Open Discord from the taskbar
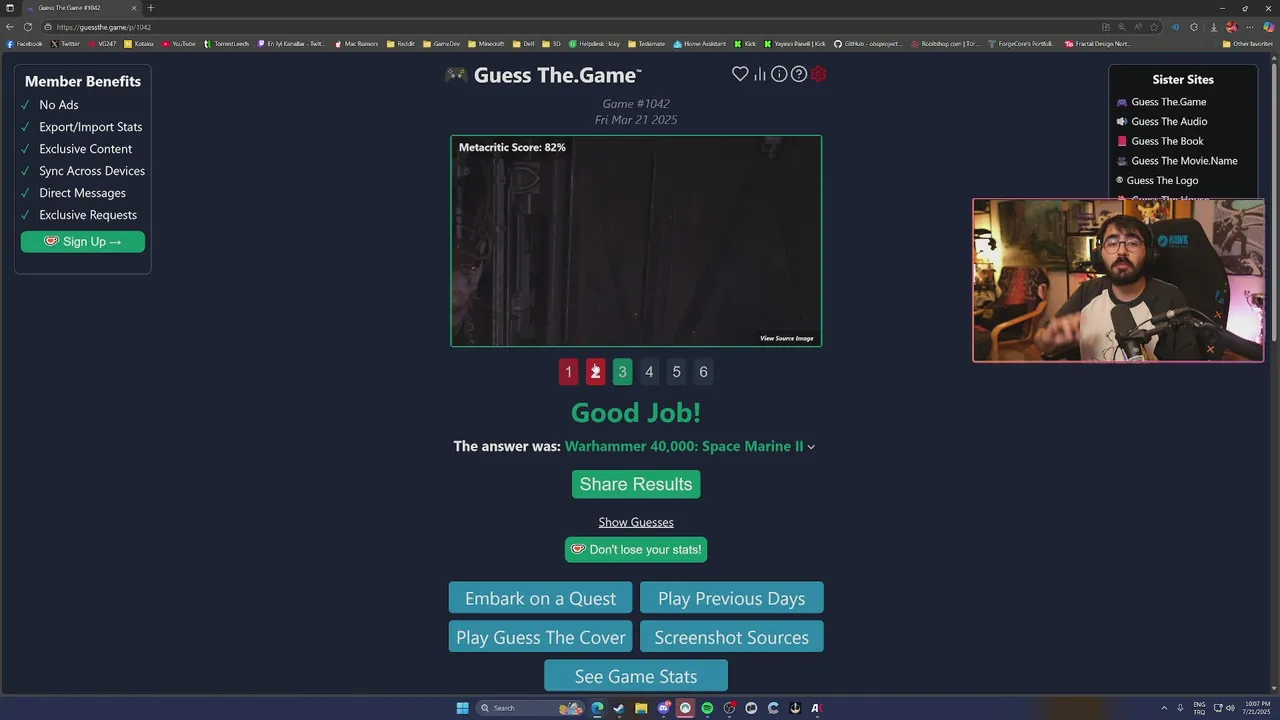 click(663, 708)
